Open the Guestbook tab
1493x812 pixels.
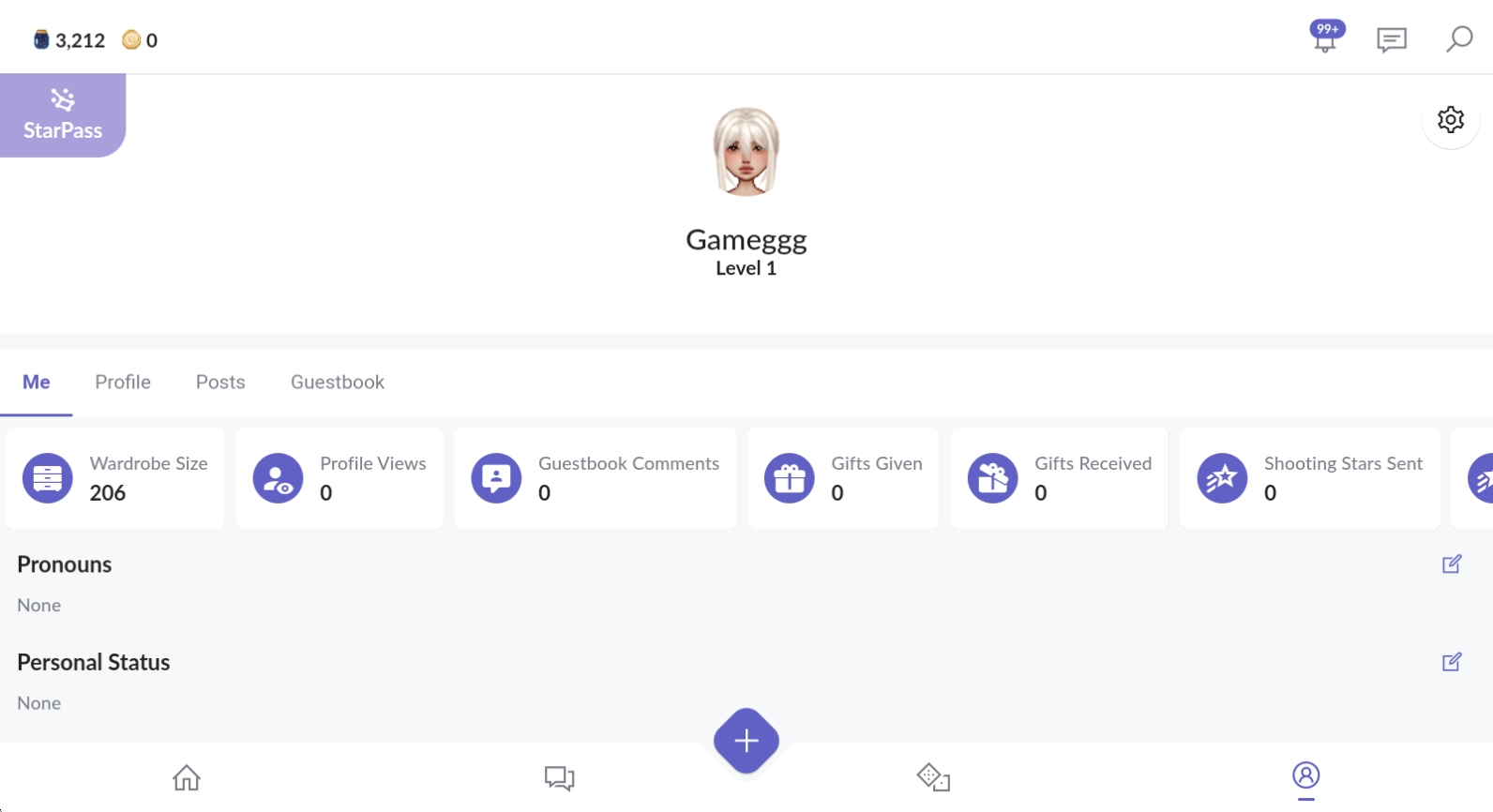coord(338,383)
